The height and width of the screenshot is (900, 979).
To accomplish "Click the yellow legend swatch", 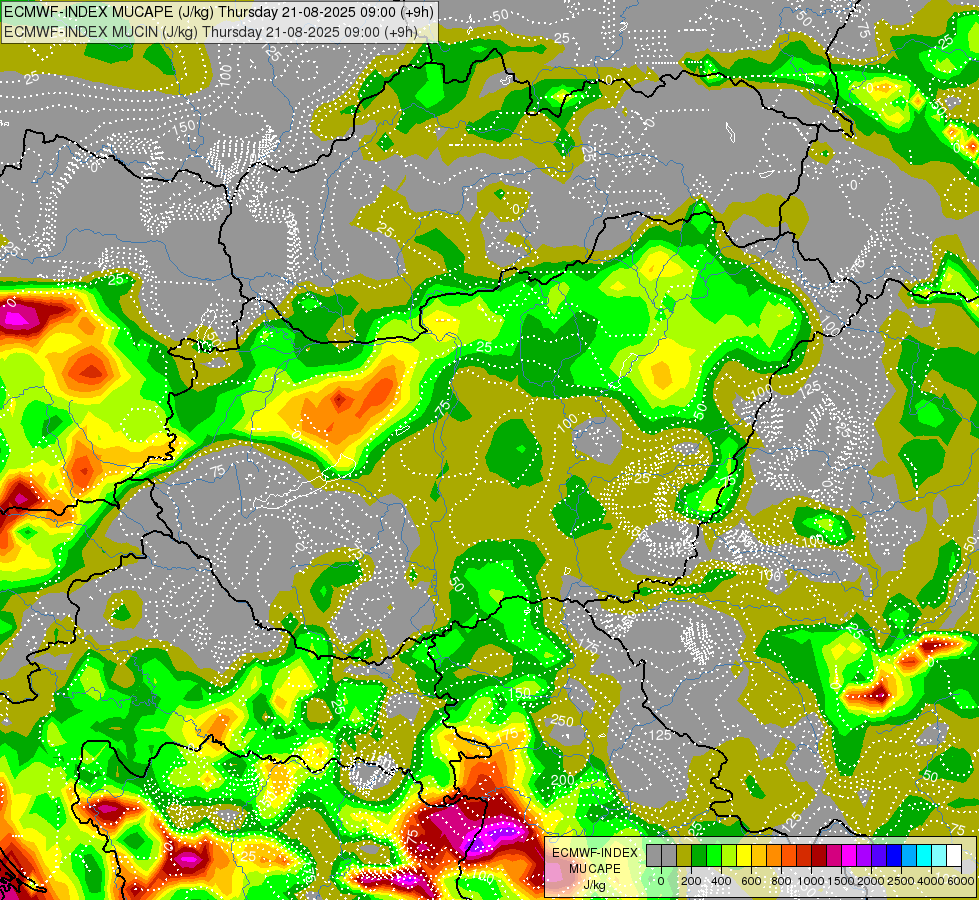I will pyautogui.click(x=744, y=855).
